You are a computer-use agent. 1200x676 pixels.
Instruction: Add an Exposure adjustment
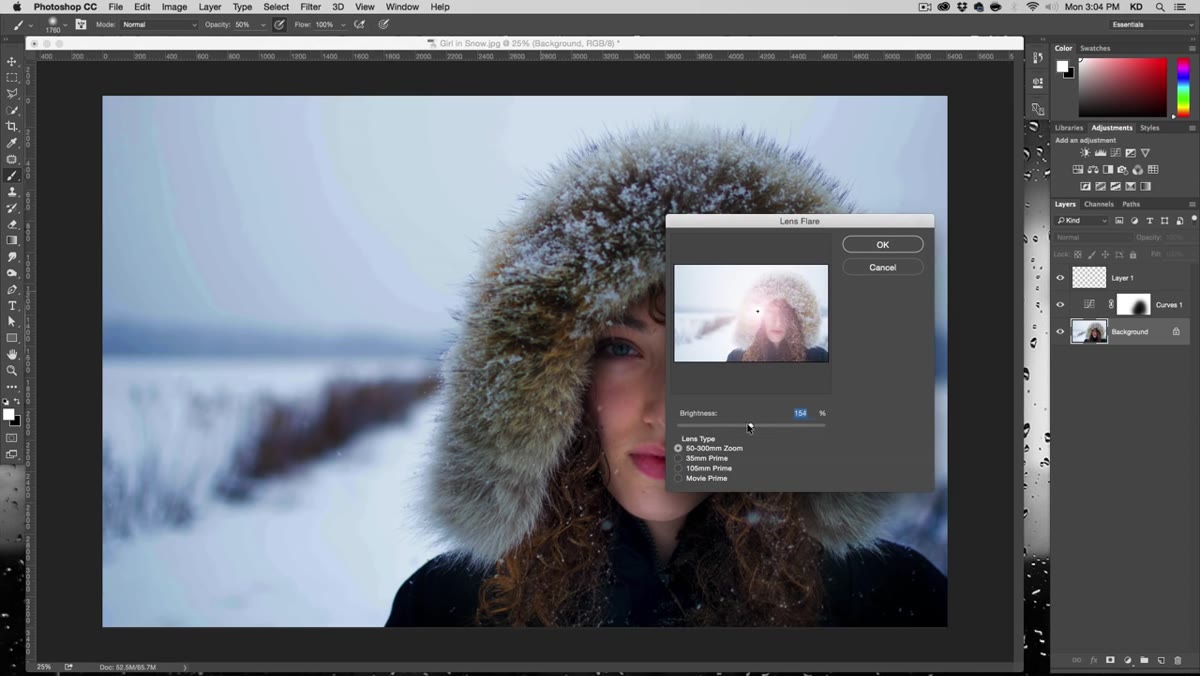[1131, 153]
